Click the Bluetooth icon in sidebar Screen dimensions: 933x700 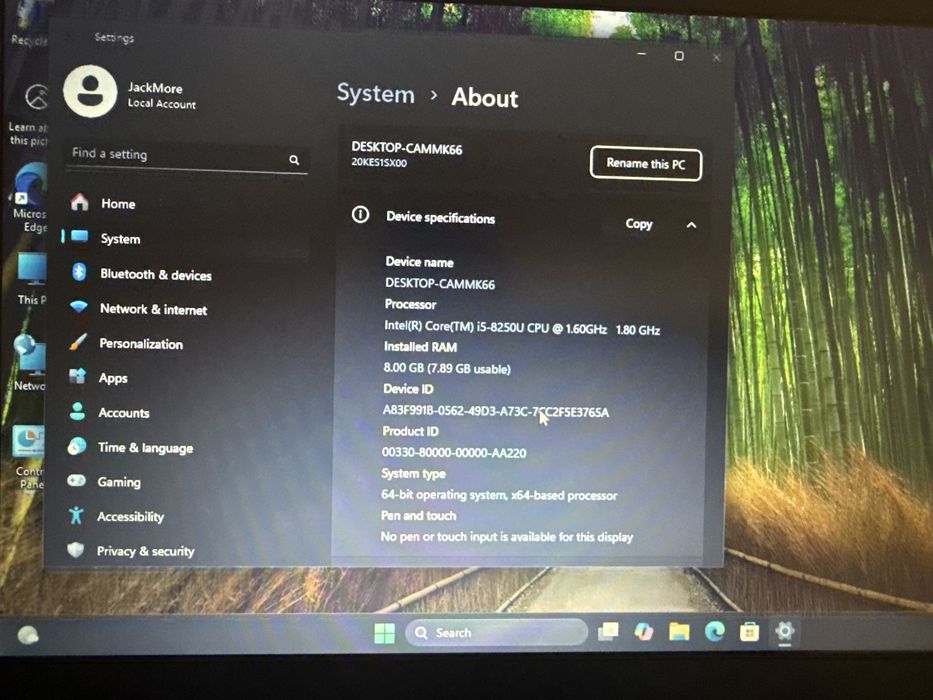point(79,272)
